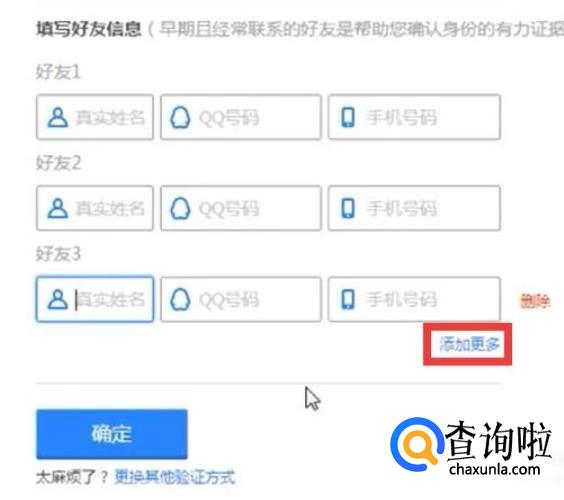The height and width of the screenshot is (500, 564).
Task: Click the person icon in Friend 1 row
Action: coord(58,117)
